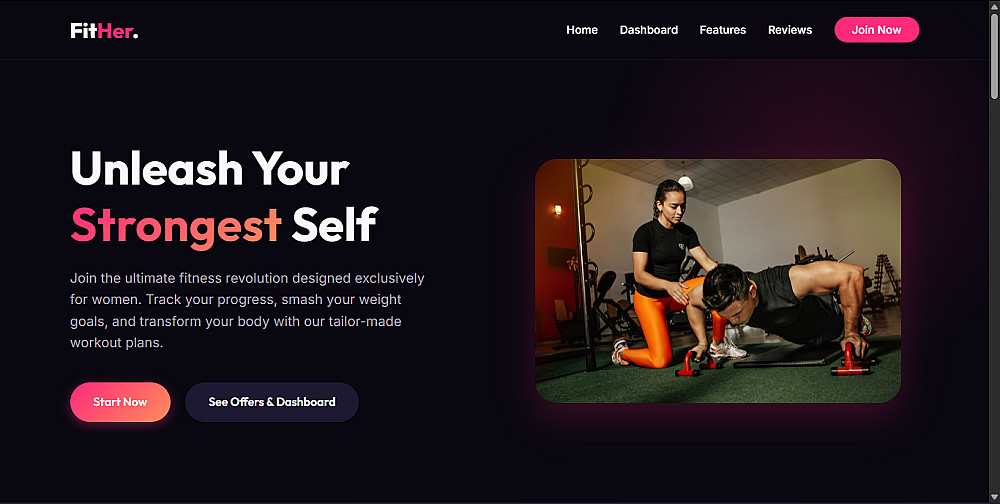Viewport: 1000px width, 504px height.
Task: Click the vertical scrollbar thumb
Action: pos(994,56)
